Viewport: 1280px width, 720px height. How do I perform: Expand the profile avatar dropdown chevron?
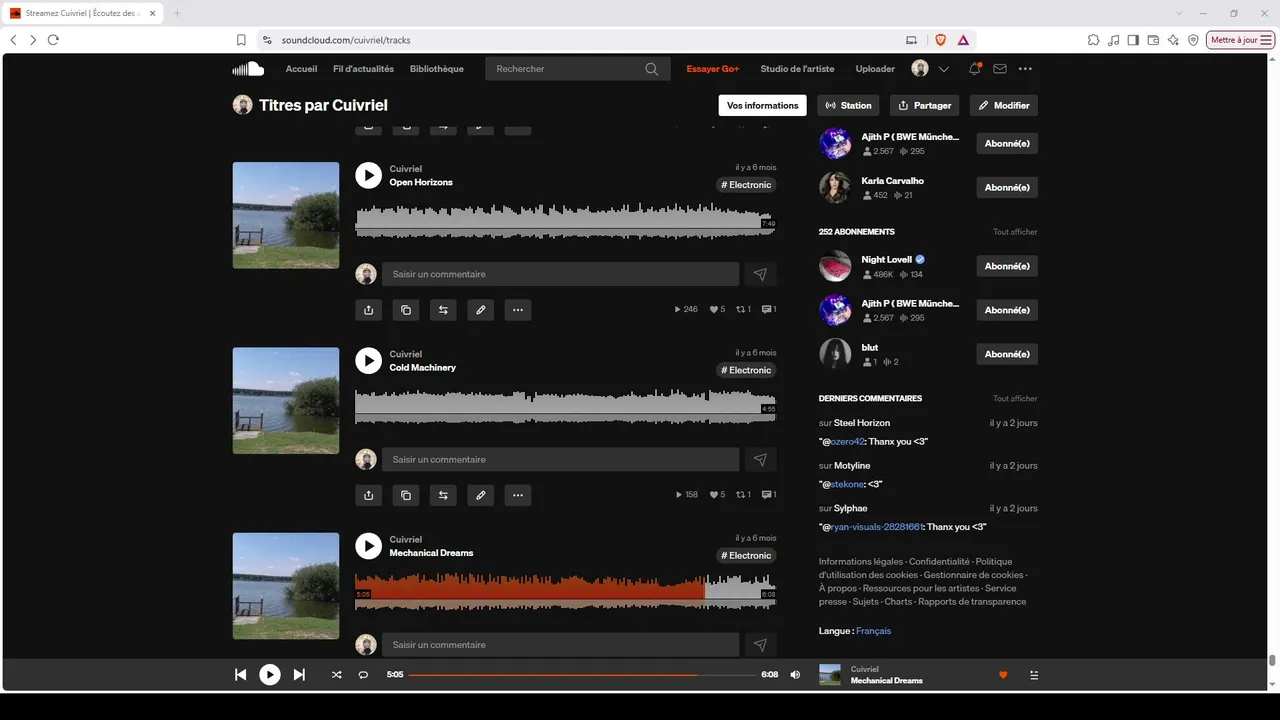944,69
